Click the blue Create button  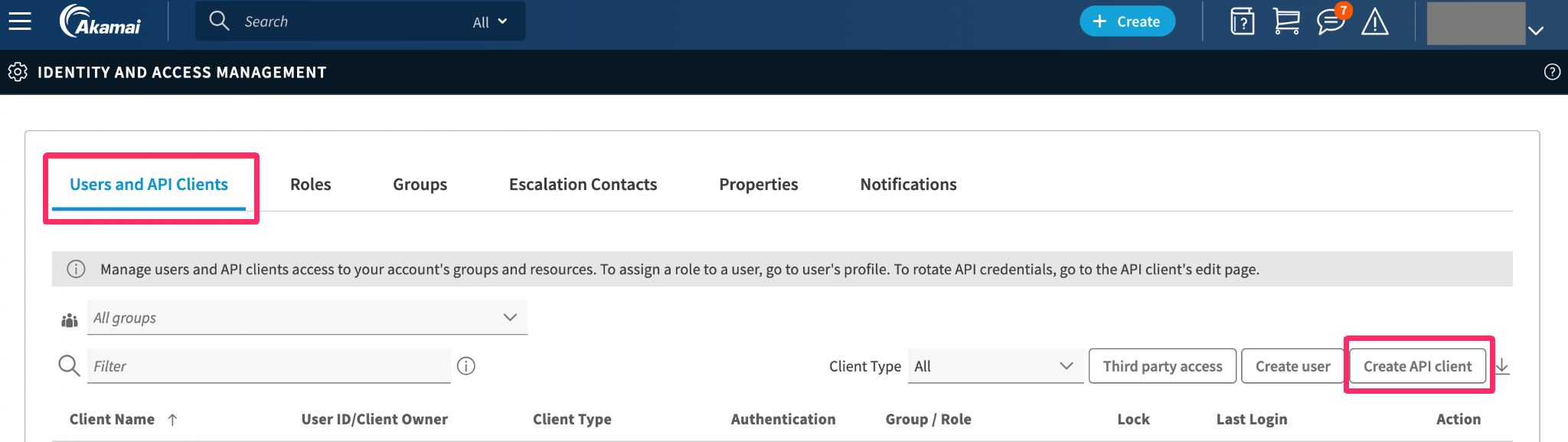tap(1127, 21)
